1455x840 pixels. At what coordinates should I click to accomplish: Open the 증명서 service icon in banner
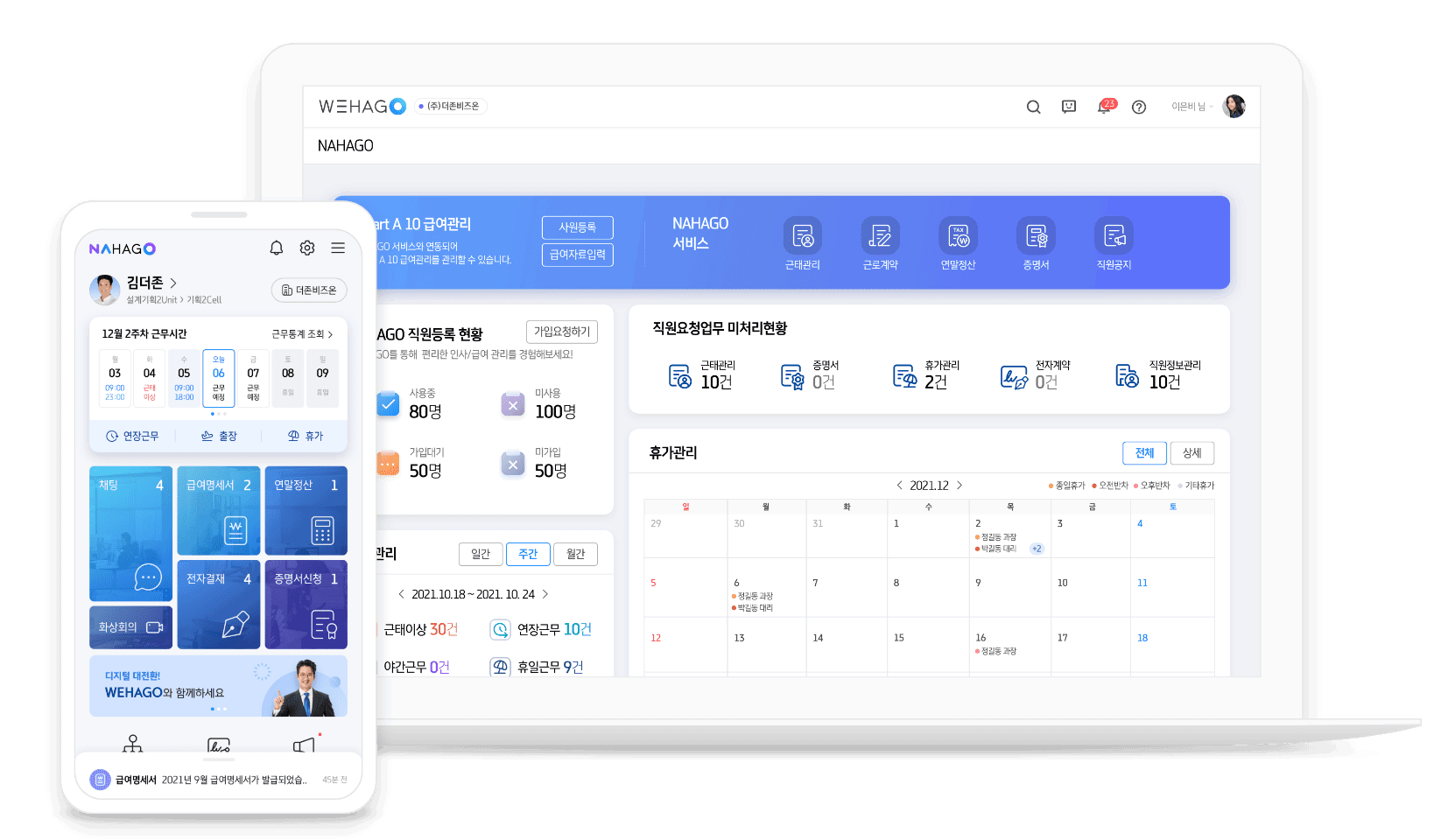click(x=1037, y=235)
